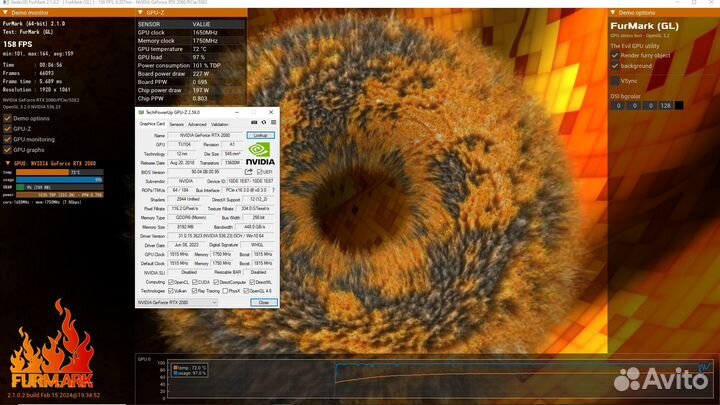720x405 pixels.
Task: Click the blue GPU usage bar
Action: click(x=60, y=180)
